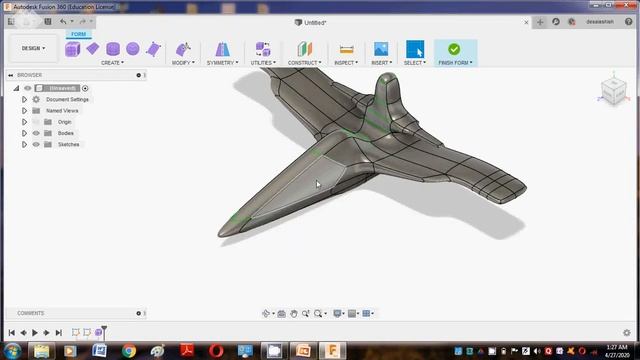Click the Zoom Window magnifier icon
The width and height of the screenshot is (640, 360).
click(318, 313)
